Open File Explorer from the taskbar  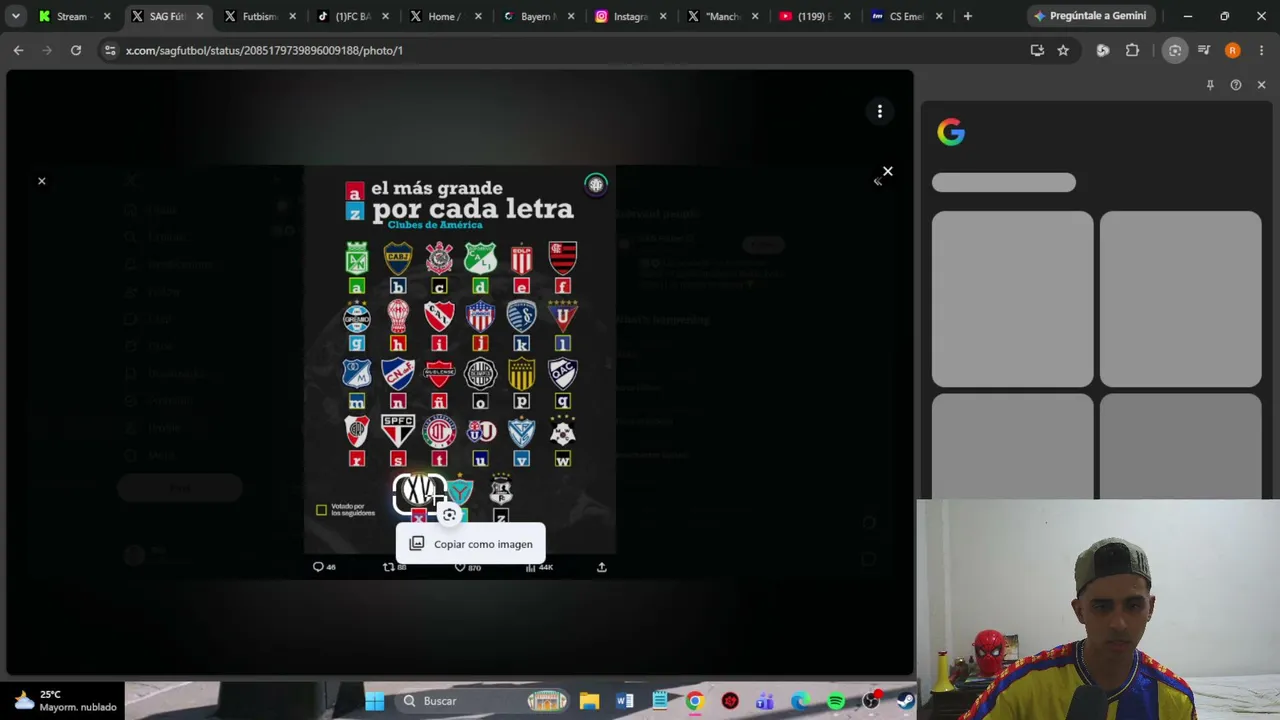(x=589, y=701)
